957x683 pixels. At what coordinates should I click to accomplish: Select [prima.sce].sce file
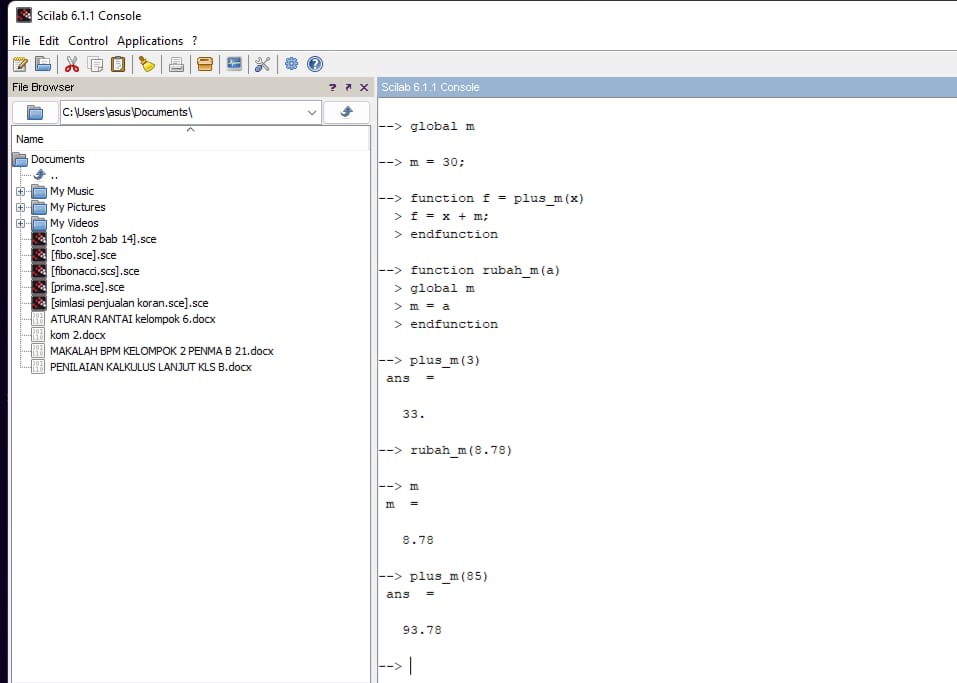click(x=87, y=287)
